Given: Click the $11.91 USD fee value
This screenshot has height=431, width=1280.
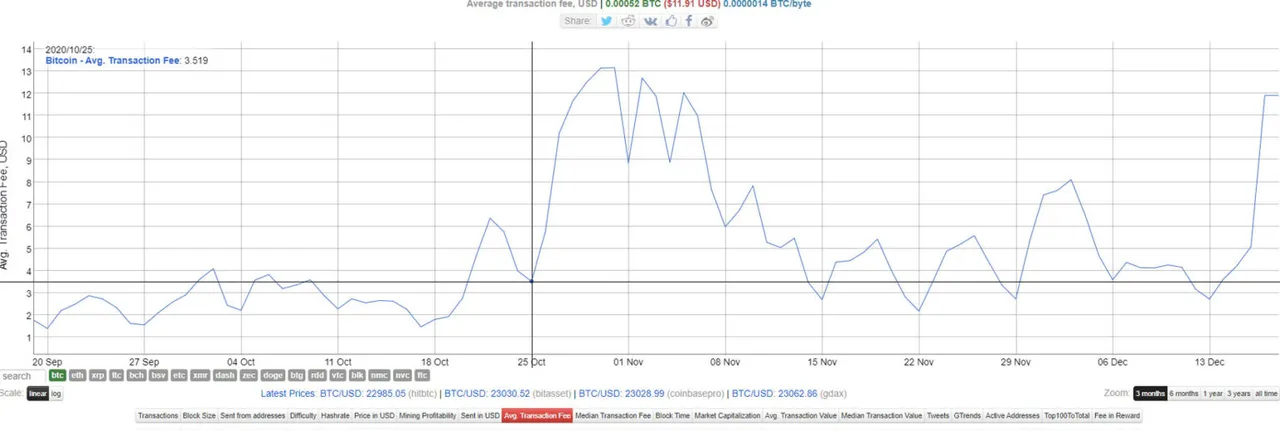Looking at the screenshot, I should point(693,4).
